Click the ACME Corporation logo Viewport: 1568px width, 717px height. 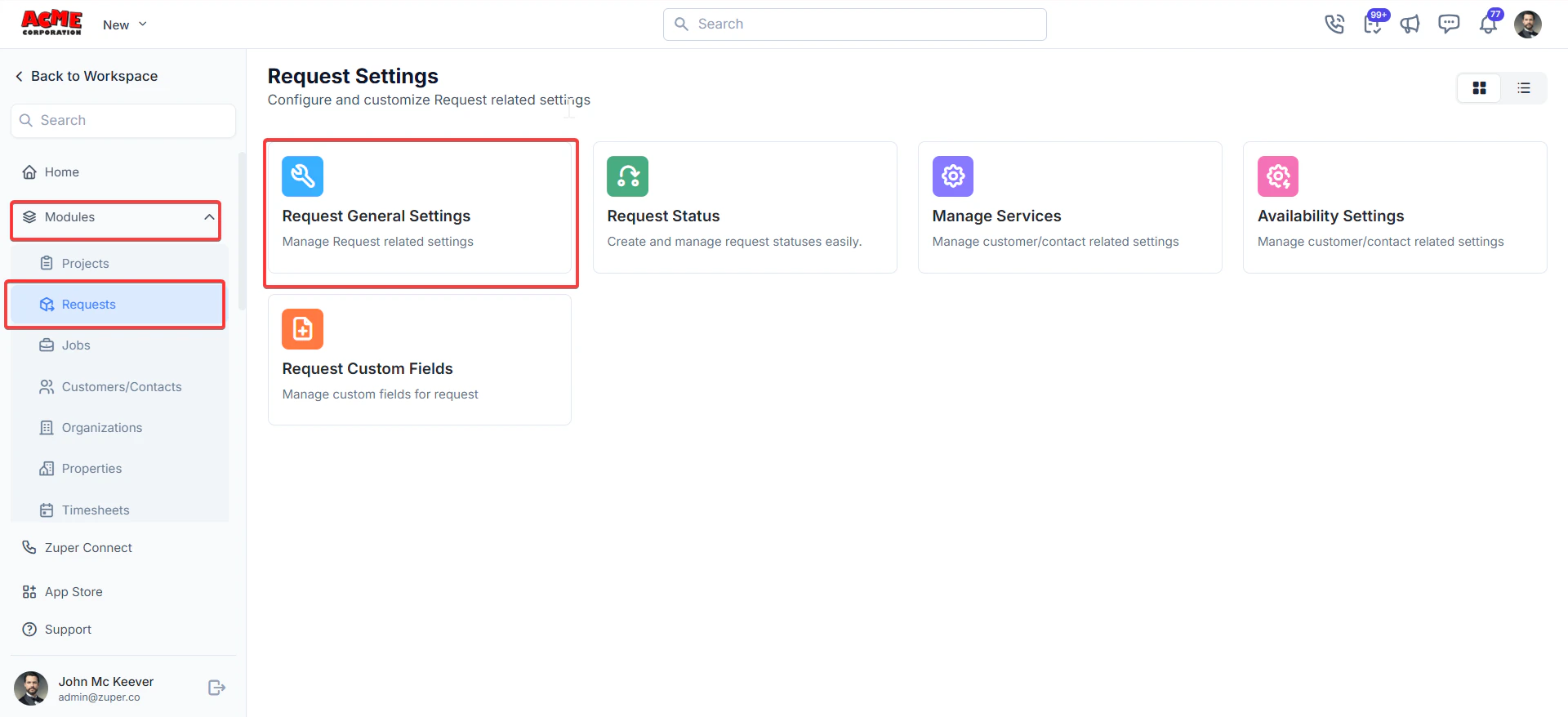click(51, 23)
